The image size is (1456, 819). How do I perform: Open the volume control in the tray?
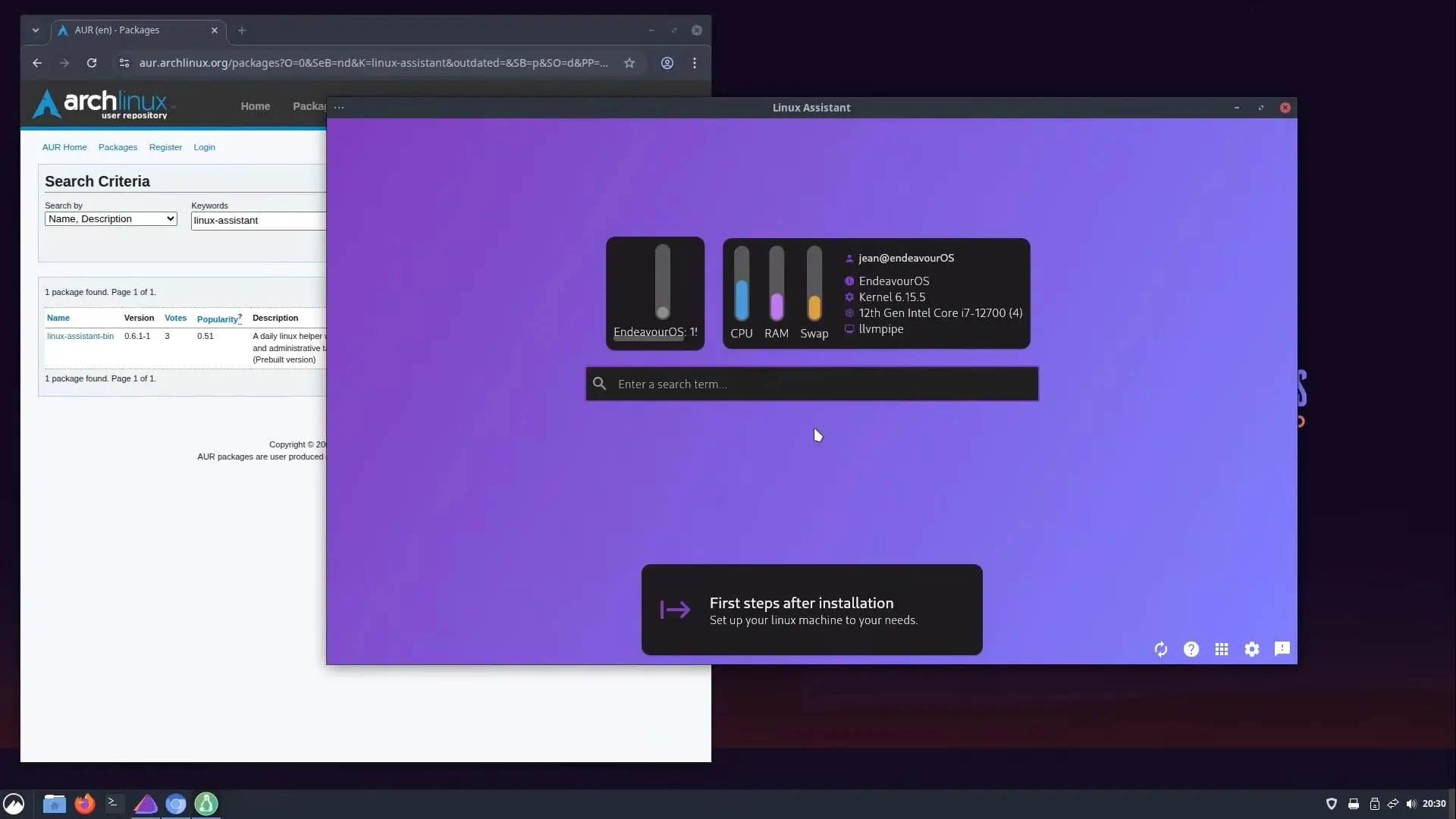(1411, 804)
